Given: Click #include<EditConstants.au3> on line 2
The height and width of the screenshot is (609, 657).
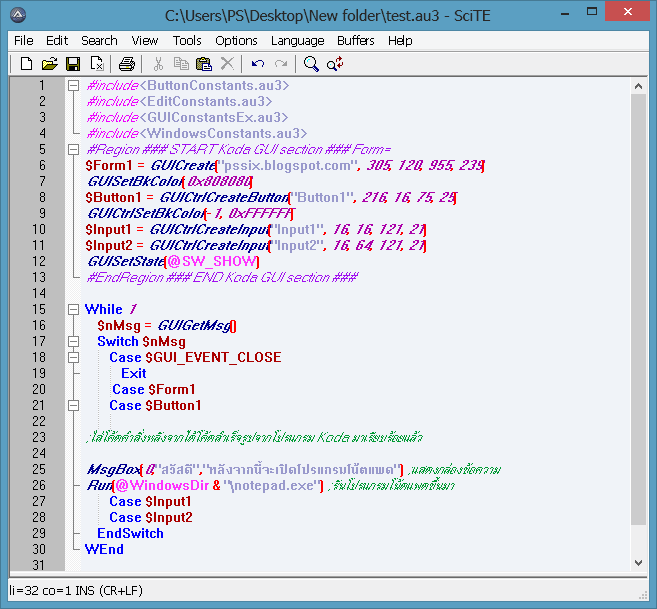Looking at the screenshot, I should tap(179, 101).
